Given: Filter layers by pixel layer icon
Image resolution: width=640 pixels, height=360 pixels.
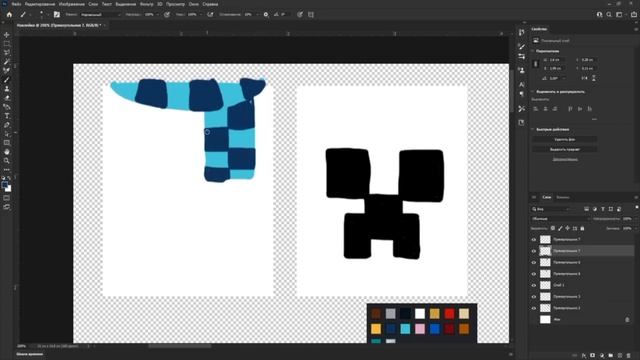Looking at the screenshot, I should pyautogui.click(x=587, y=209).
